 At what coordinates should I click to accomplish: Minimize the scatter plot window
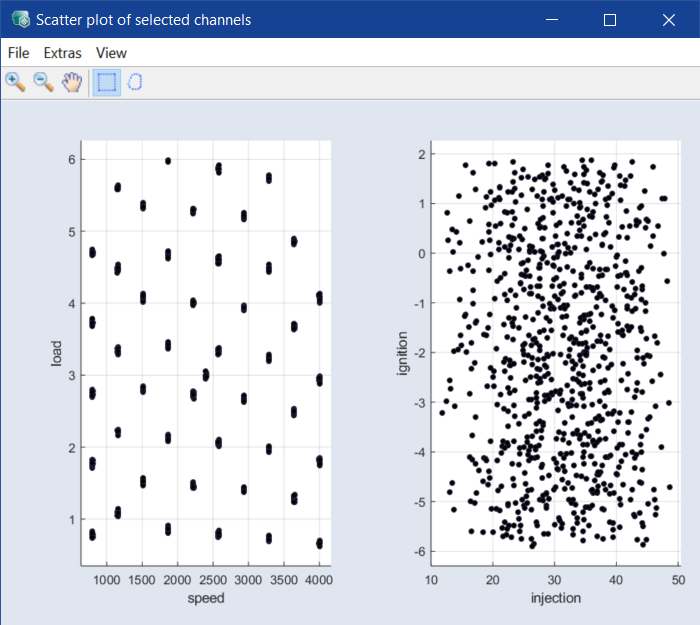(551, 20)
